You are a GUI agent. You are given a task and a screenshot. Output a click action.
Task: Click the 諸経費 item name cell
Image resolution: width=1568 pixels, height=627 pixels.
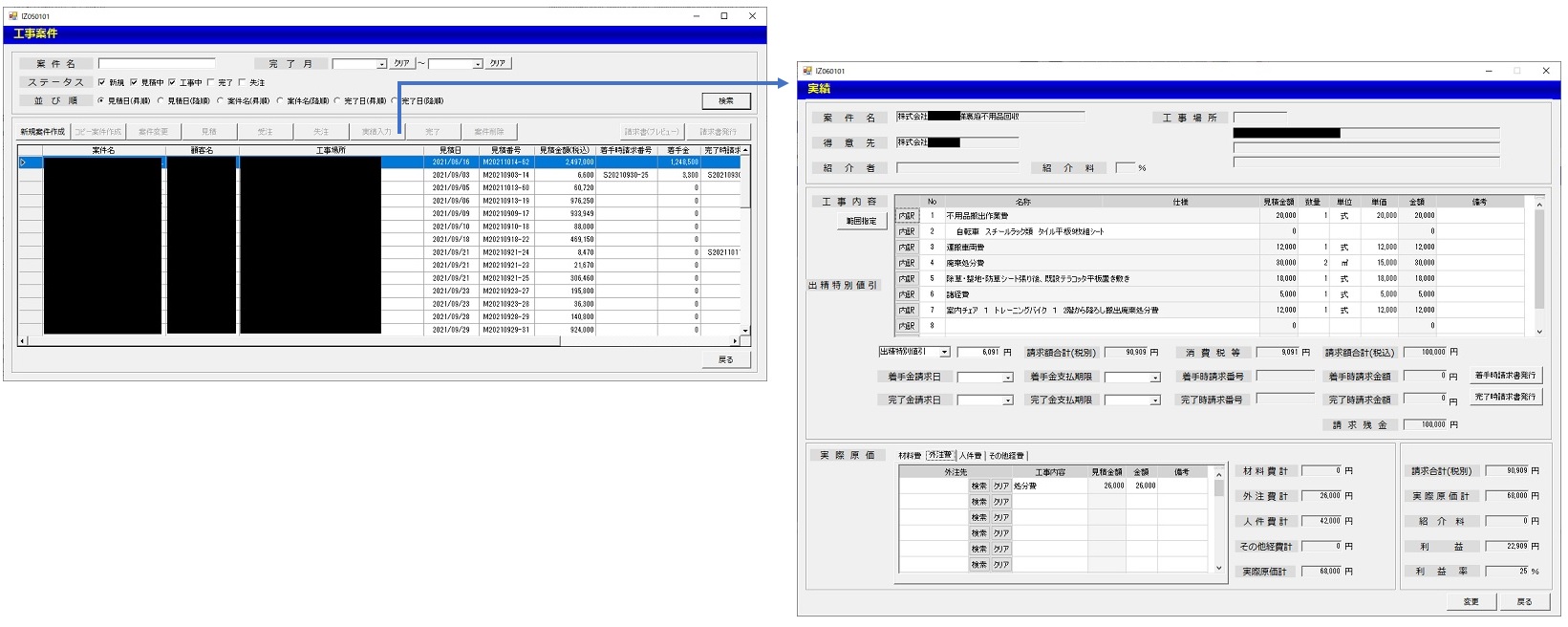click(1022, 294)
